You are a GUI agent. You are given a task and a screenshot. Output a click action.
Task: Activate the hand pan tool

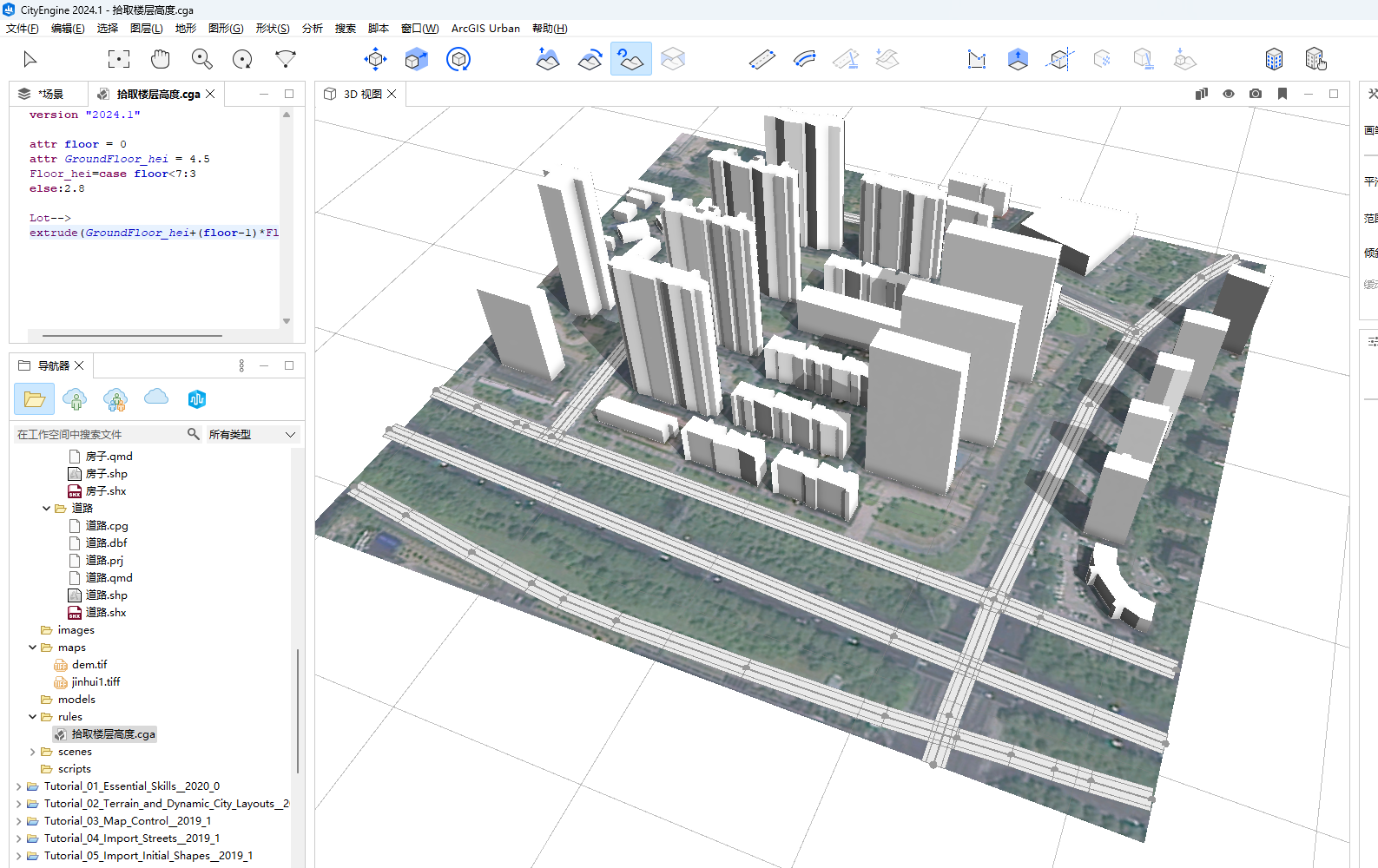coord(161,59)
